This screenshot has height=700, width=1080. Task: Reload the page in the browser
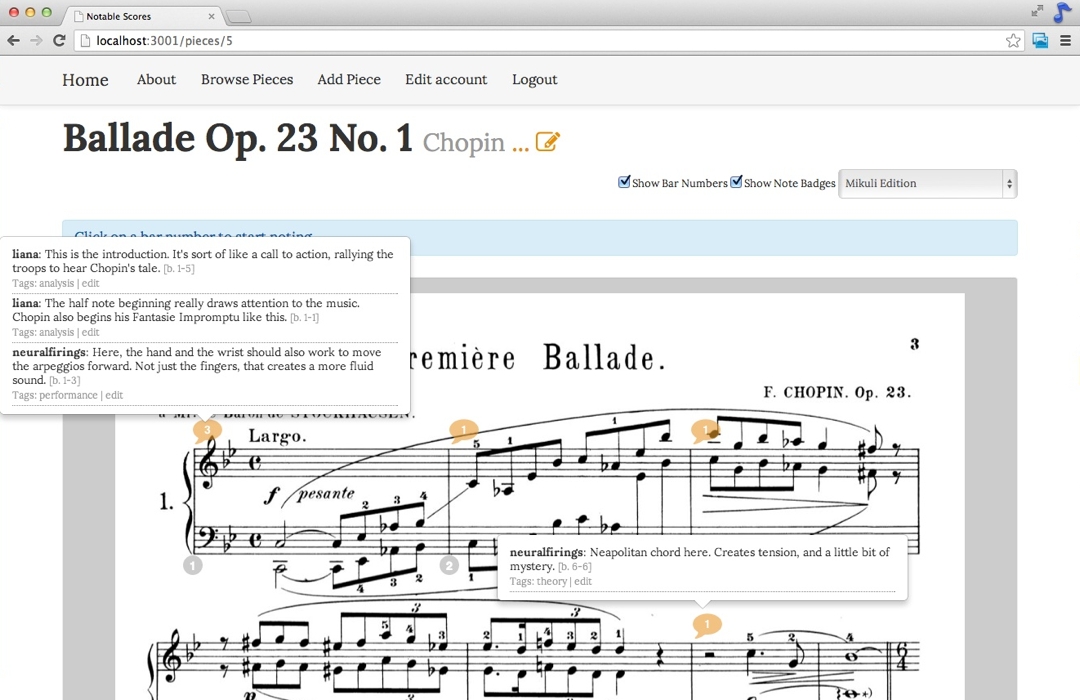59,40
